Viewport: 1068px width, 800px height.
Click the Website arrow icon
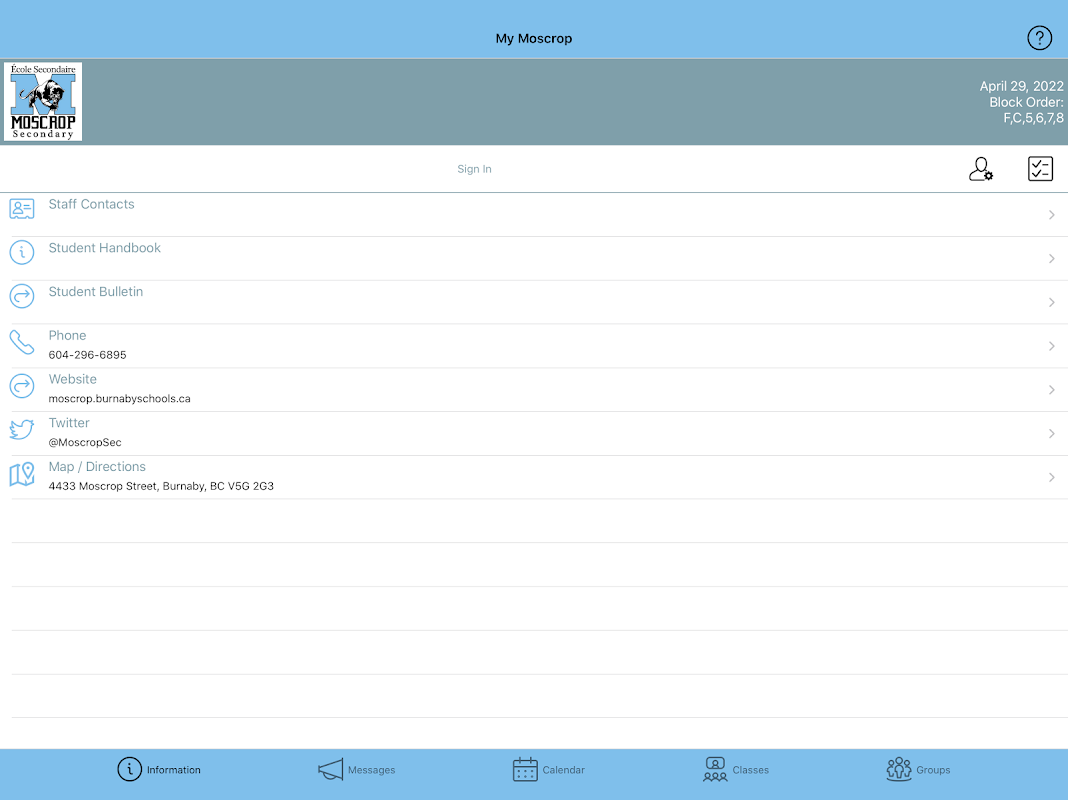click(22, 386)
